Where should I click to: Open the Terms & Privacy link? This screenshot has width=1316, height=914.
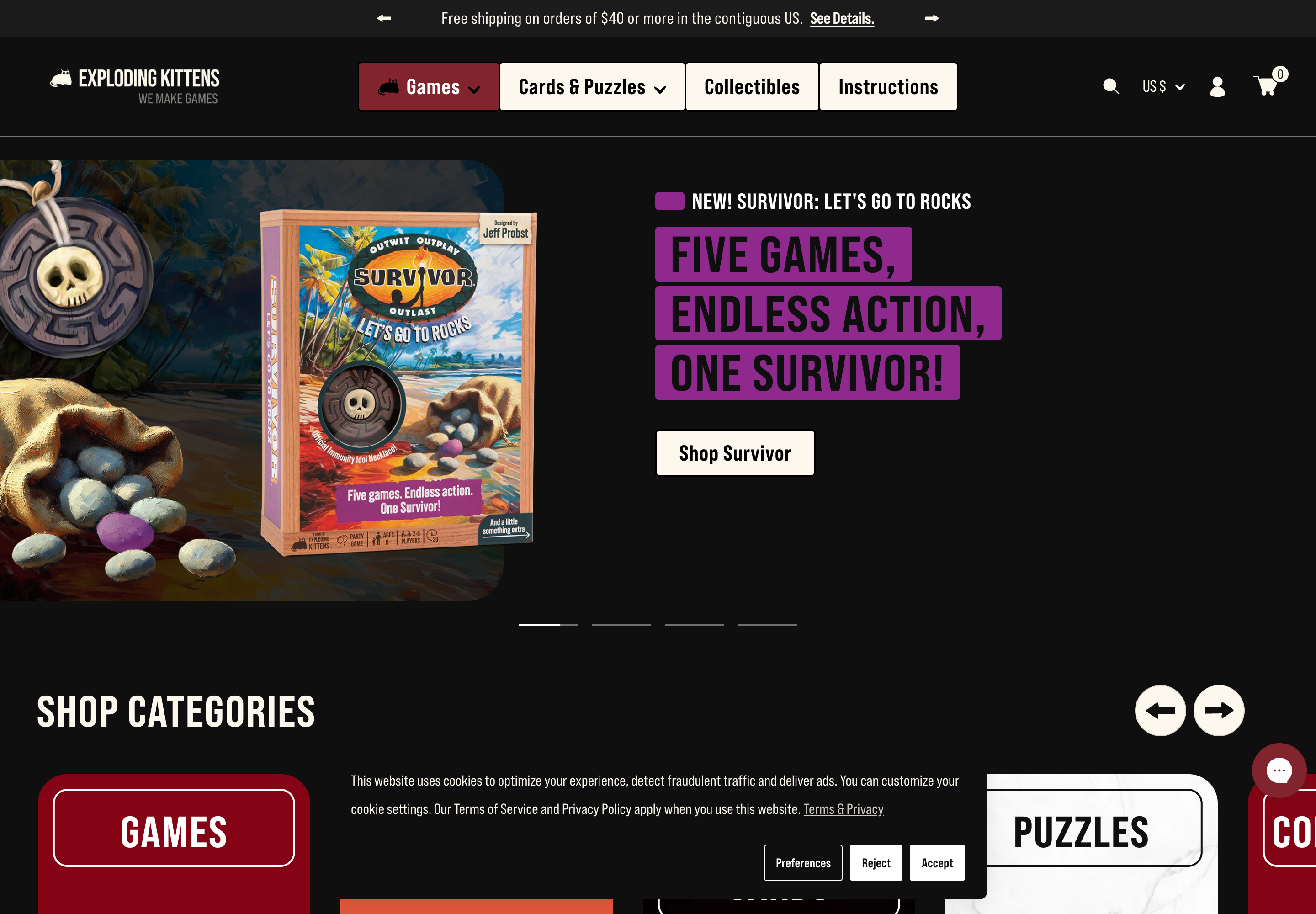843,808
